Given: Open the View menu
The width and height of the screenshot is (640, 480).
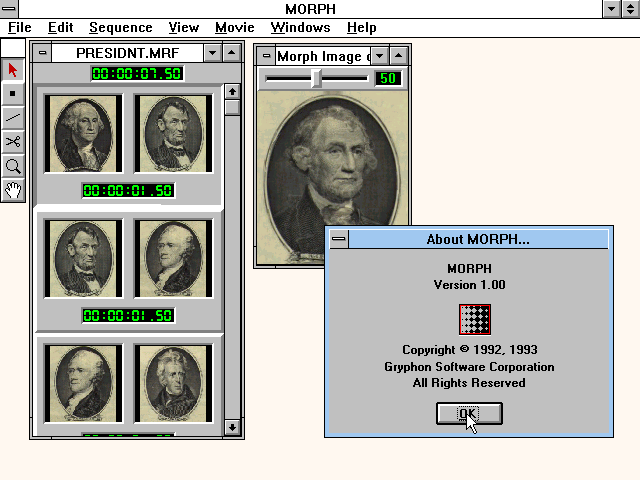Looking at the screenshot, I should (x=184, y=27).
